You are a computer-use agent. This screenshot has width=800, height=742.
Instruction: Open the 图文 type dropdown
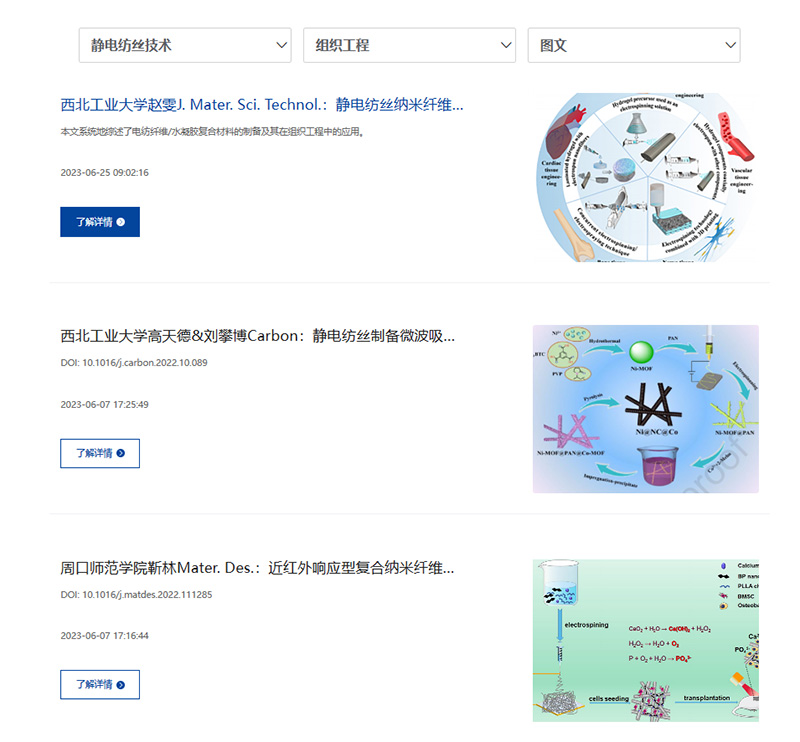tap(634, 45)
